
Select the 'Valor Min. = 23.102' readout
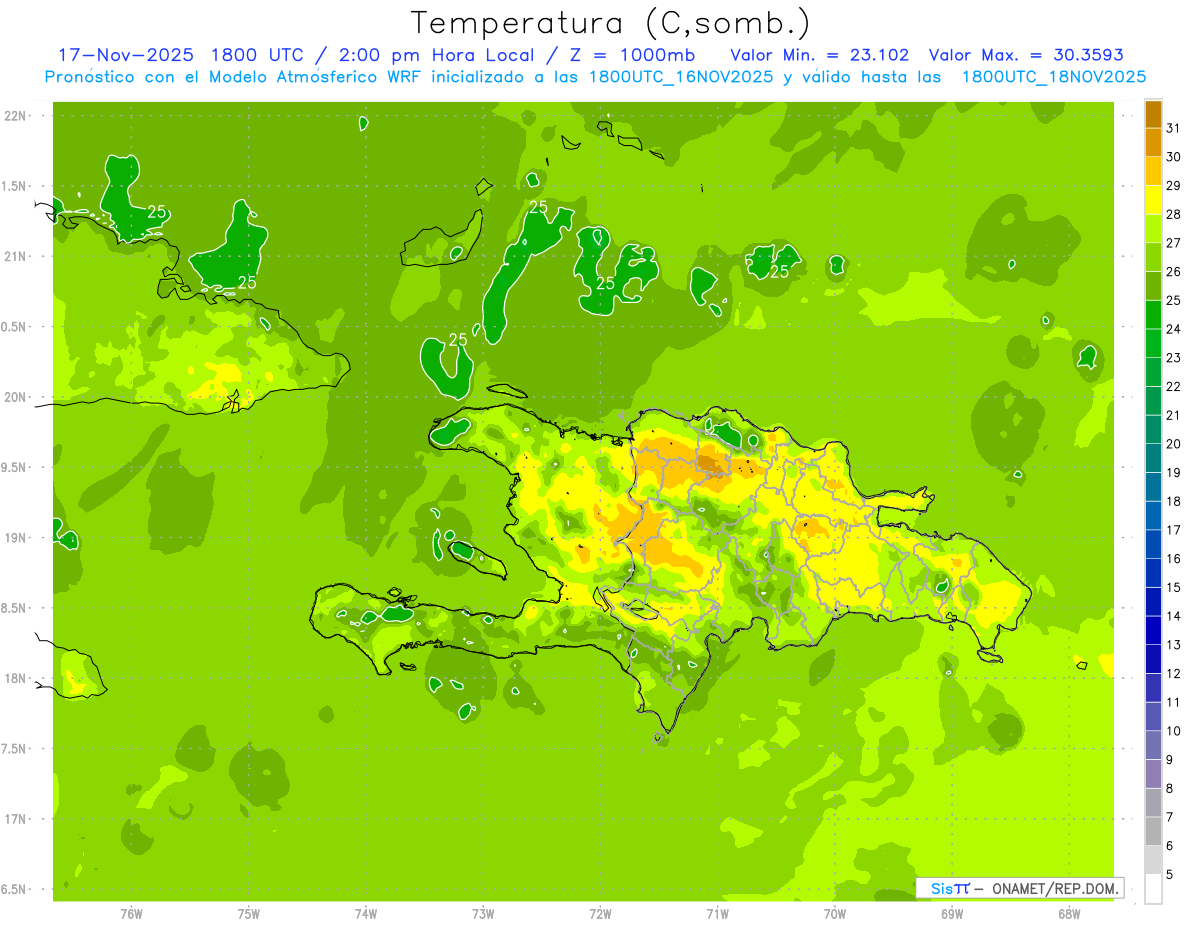pos(819,55)
